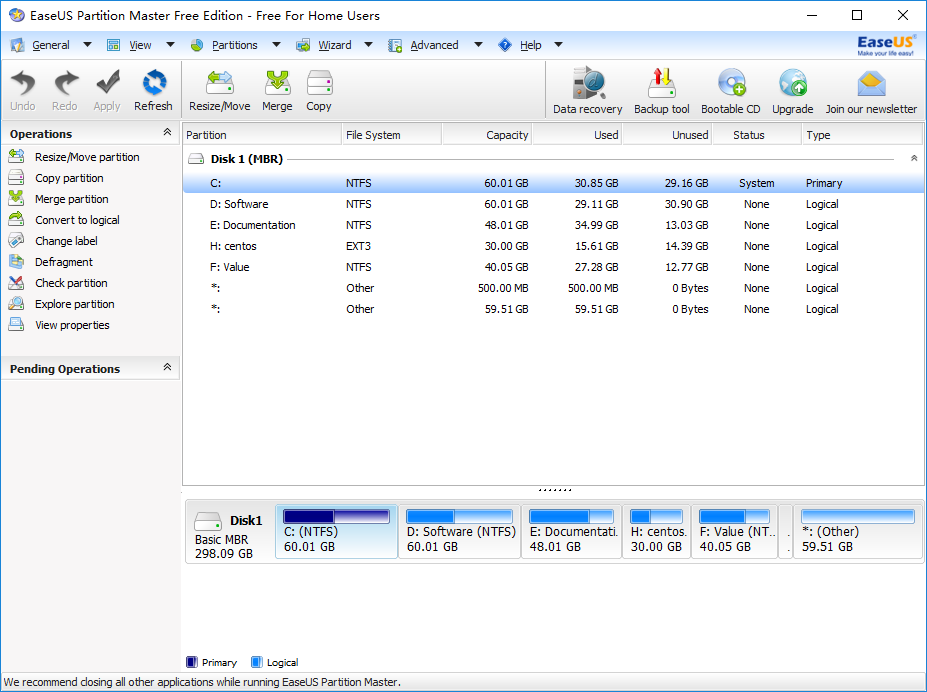This screenshot has width=927, height=692.
Task: Select the D: Software partition row
Action: tap(553, 204)
